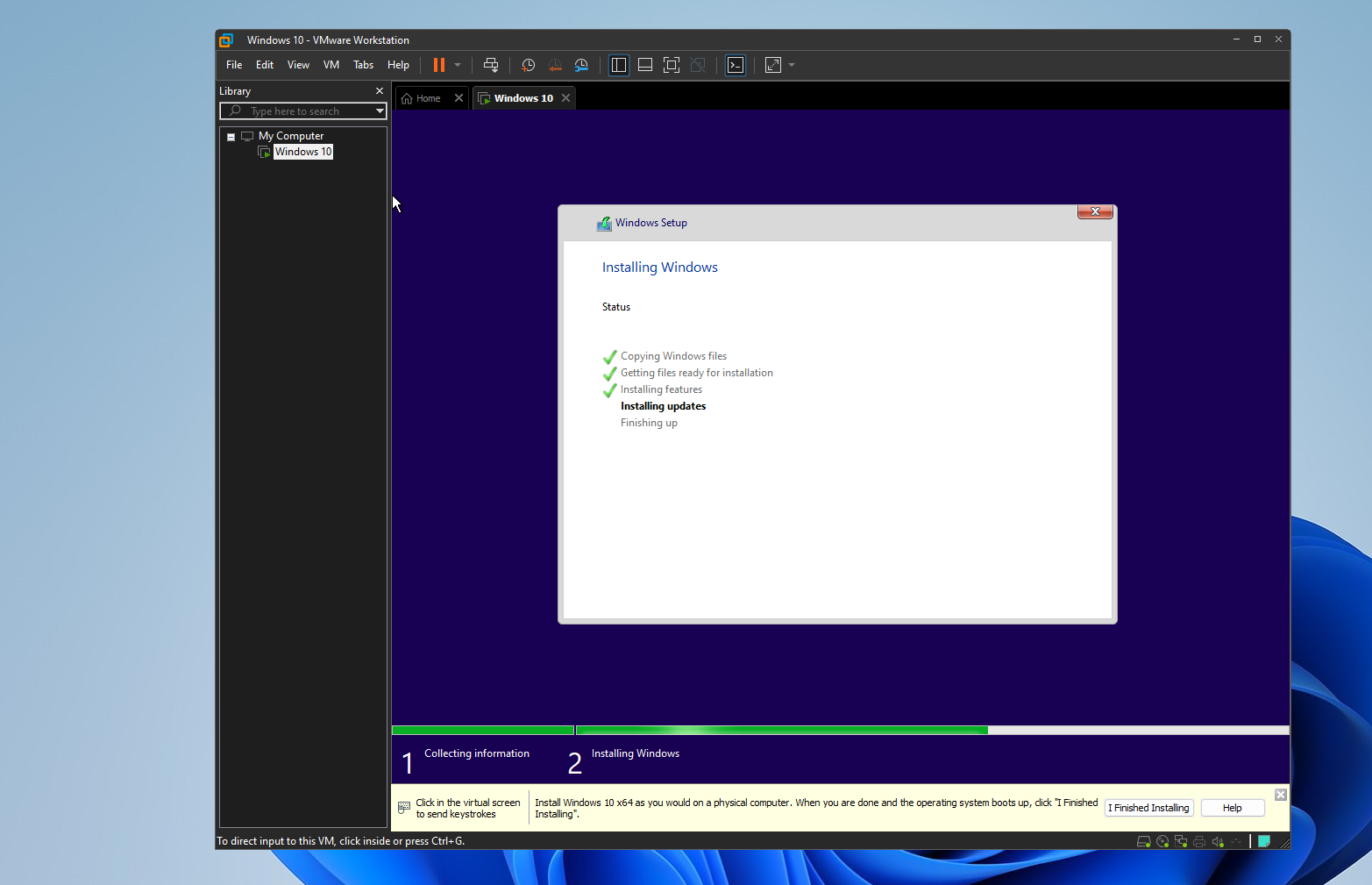Close the Windows 10 tab
This screenshot has width=1372, height=885.
[x=566, y=98]
